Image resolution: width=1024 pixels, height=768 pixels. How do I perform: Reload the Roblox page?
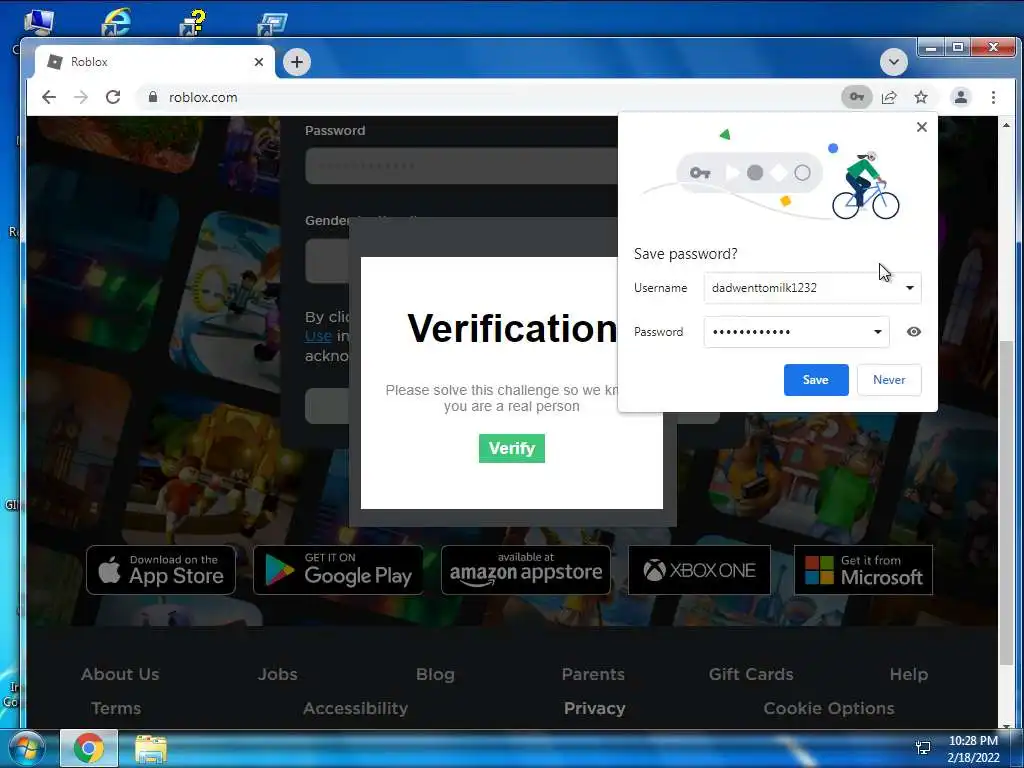click(x=113, y=97)
